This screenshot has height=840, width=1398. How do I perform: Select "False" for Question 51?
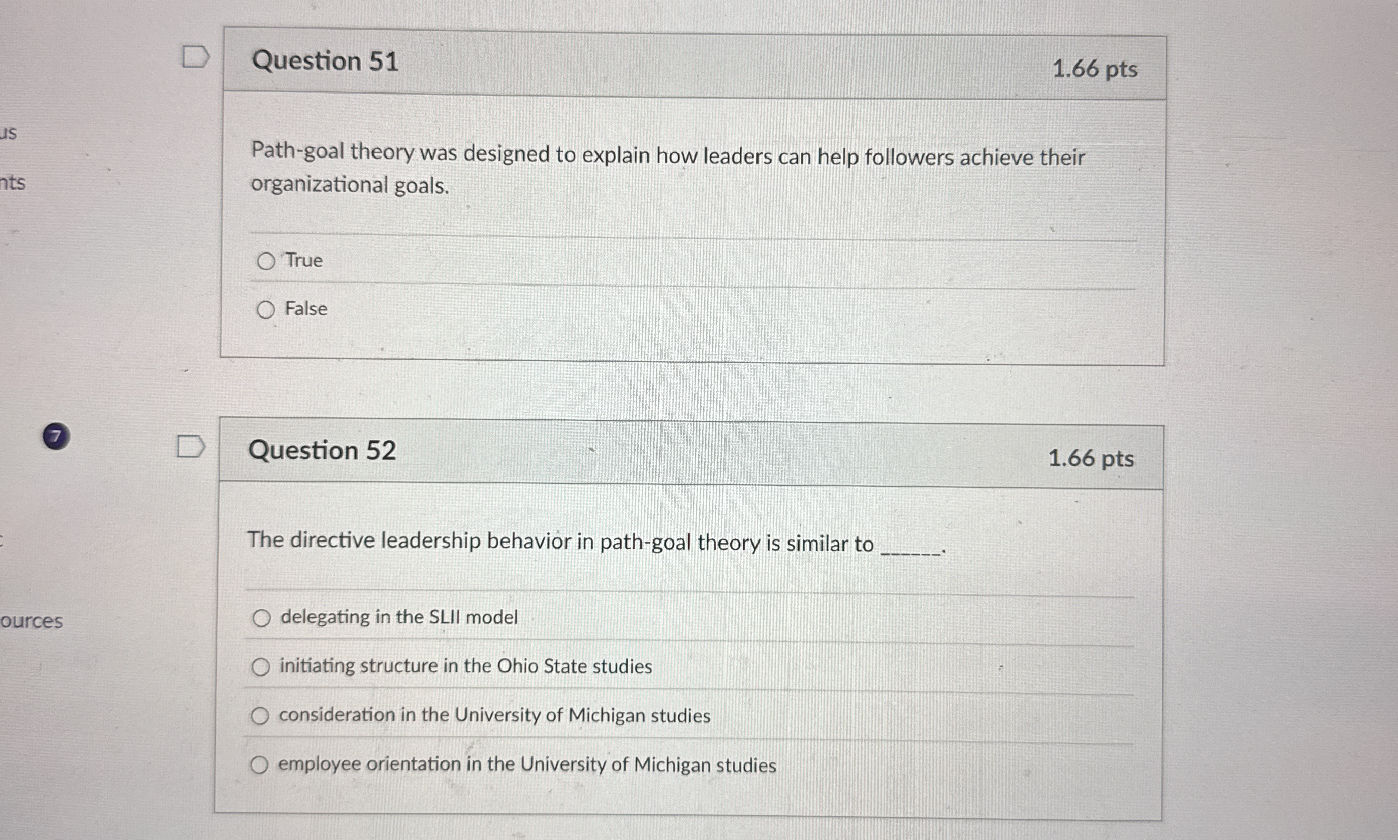click(266, 308)
